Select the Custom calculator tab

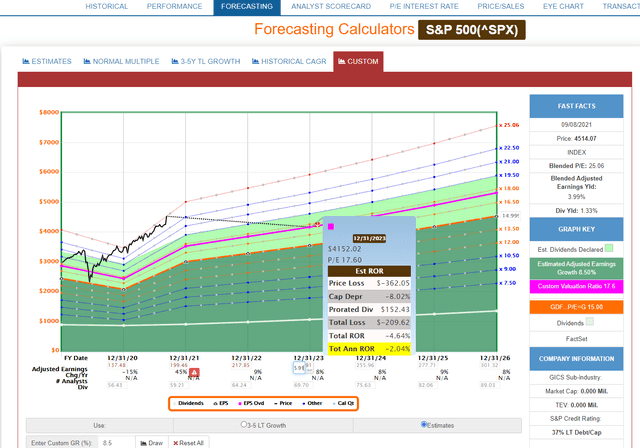pyautogui.click(x=358, y=62)
